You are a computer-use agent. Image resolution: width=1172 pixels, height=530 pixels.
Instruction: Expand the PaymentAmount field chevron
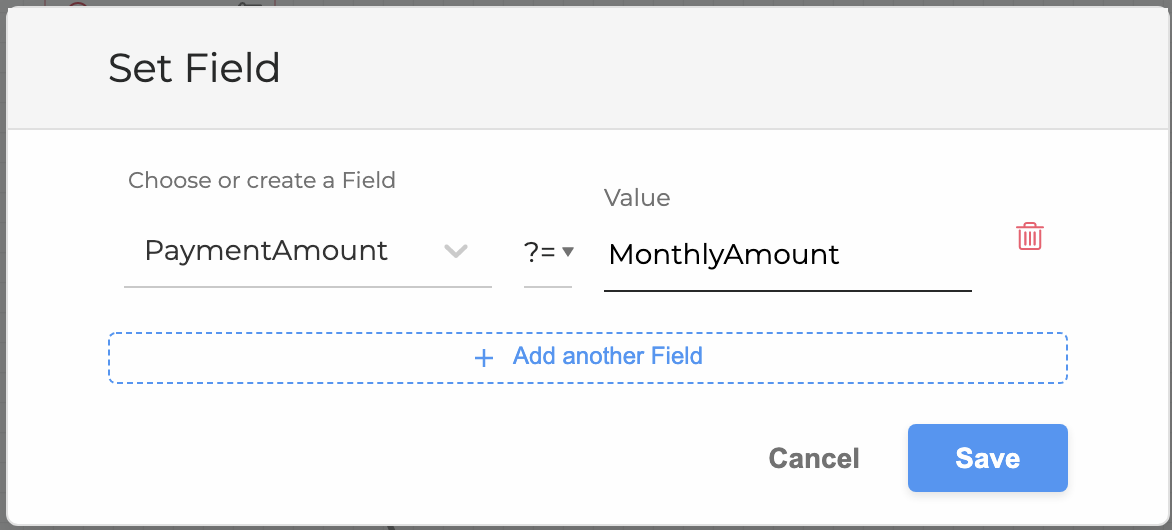tap(456, 251)
